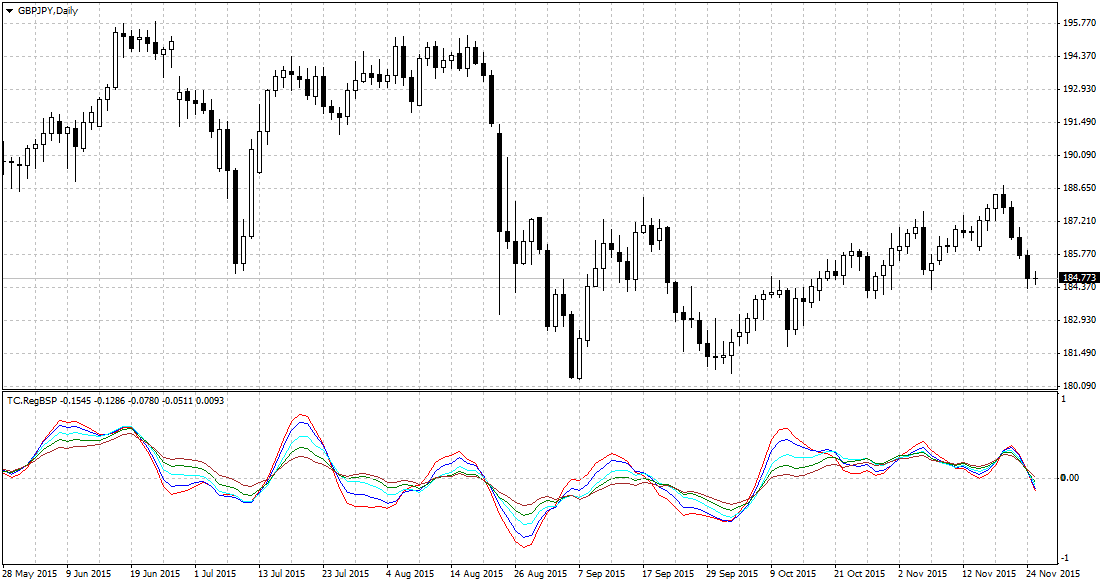Open the chart menu triangle beside GBPJPY,Daily
The image size is (1100, 582).
click(x=9, y=11)
